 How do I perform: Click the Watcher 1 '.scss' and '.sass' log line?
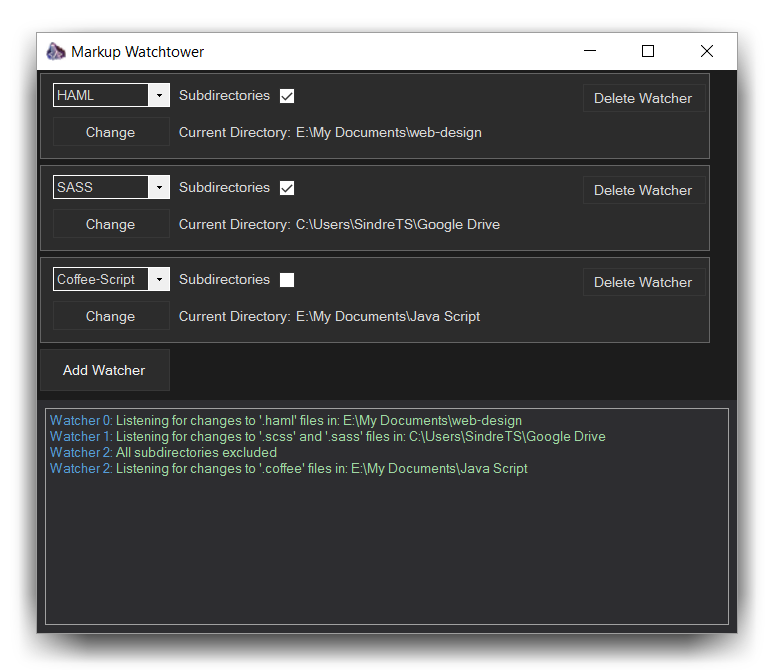(328, 437)
